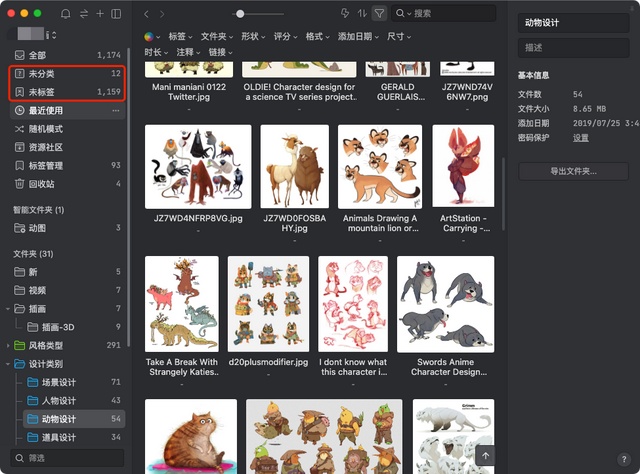
Task: Open the 新 folder
Action: click(67, 272)
